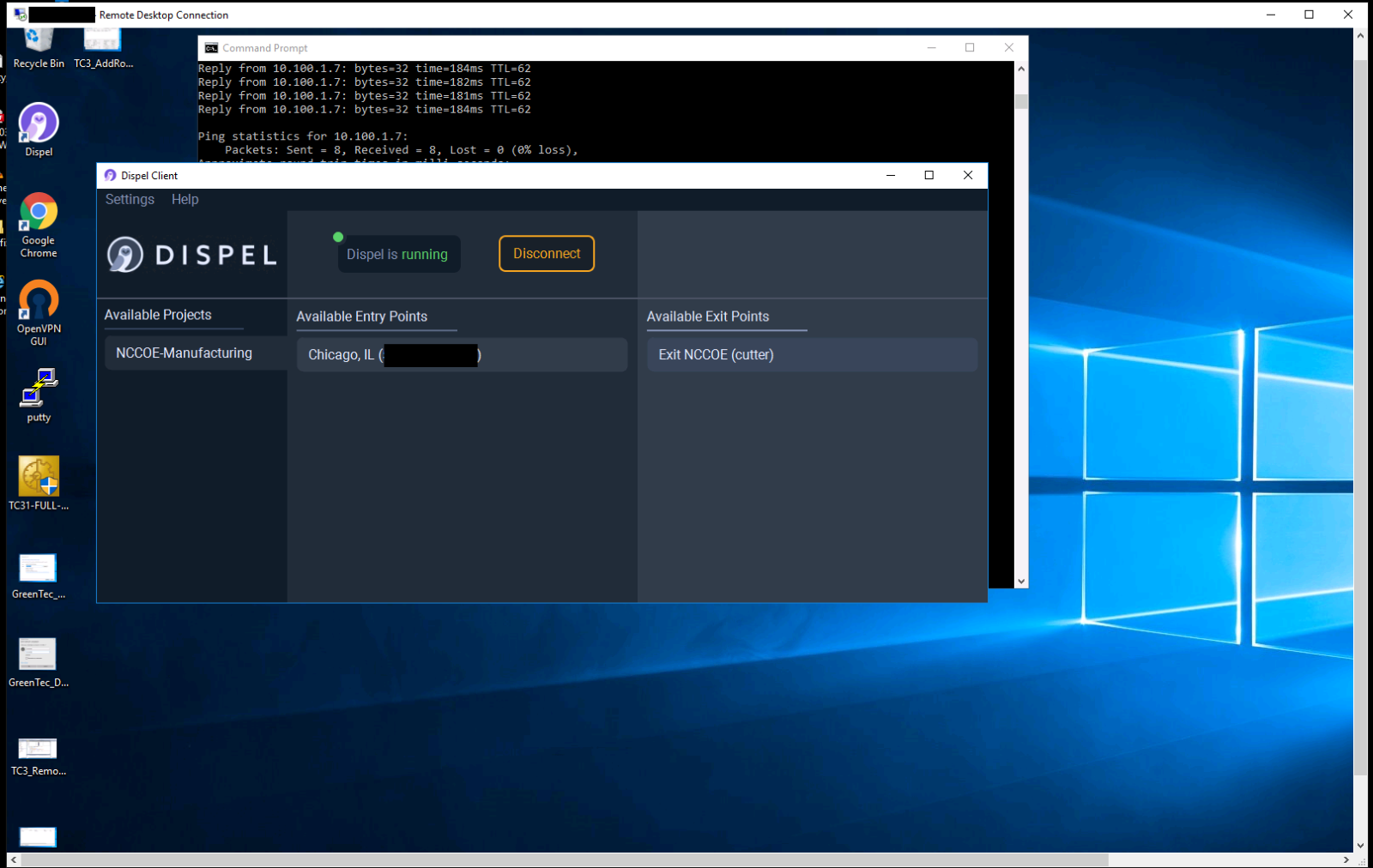Minimize the Command Prompt window
This screenshot has width=1373, height=868.
click(931, 48)
